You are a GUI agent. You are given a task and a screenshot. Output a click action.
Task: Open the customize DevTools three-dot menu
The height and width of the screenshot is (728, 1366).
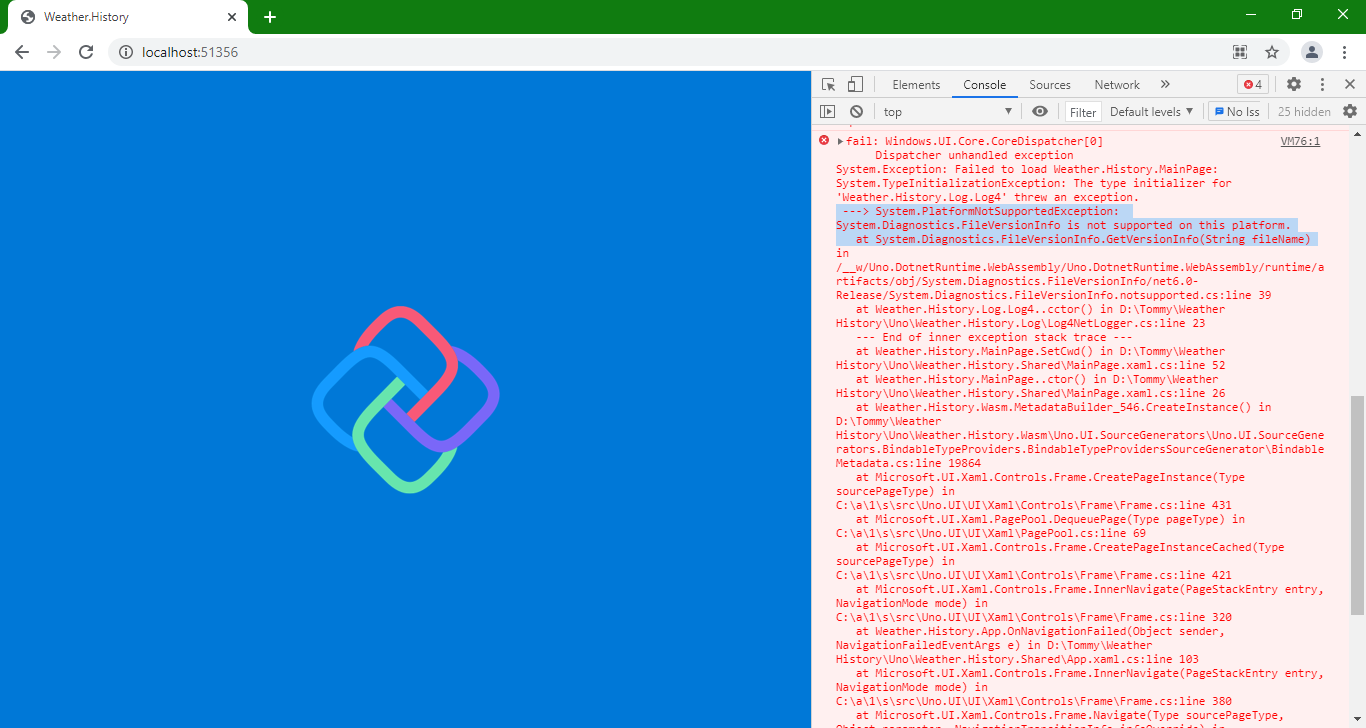tap(1322, 84)
